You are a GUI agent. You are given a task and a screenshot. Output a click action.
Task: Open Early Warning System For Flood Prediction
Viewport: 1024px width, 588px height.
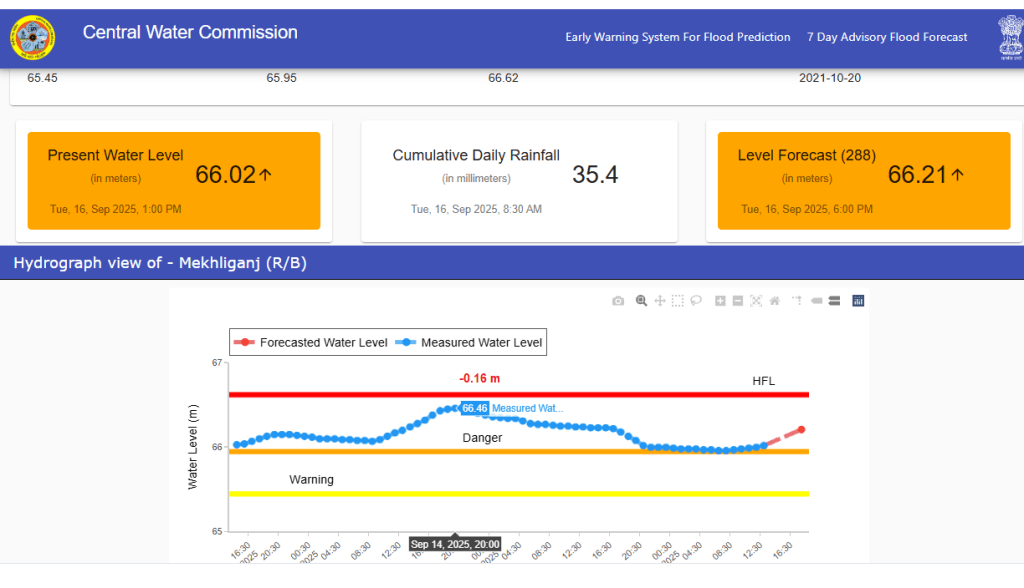678,37
